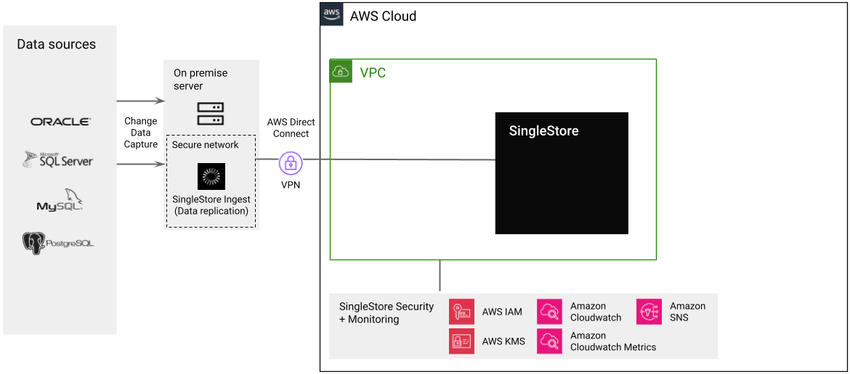Click the Change Data Capture label
The width and height of the screenshot is (850, 374).
coord(140,133)
